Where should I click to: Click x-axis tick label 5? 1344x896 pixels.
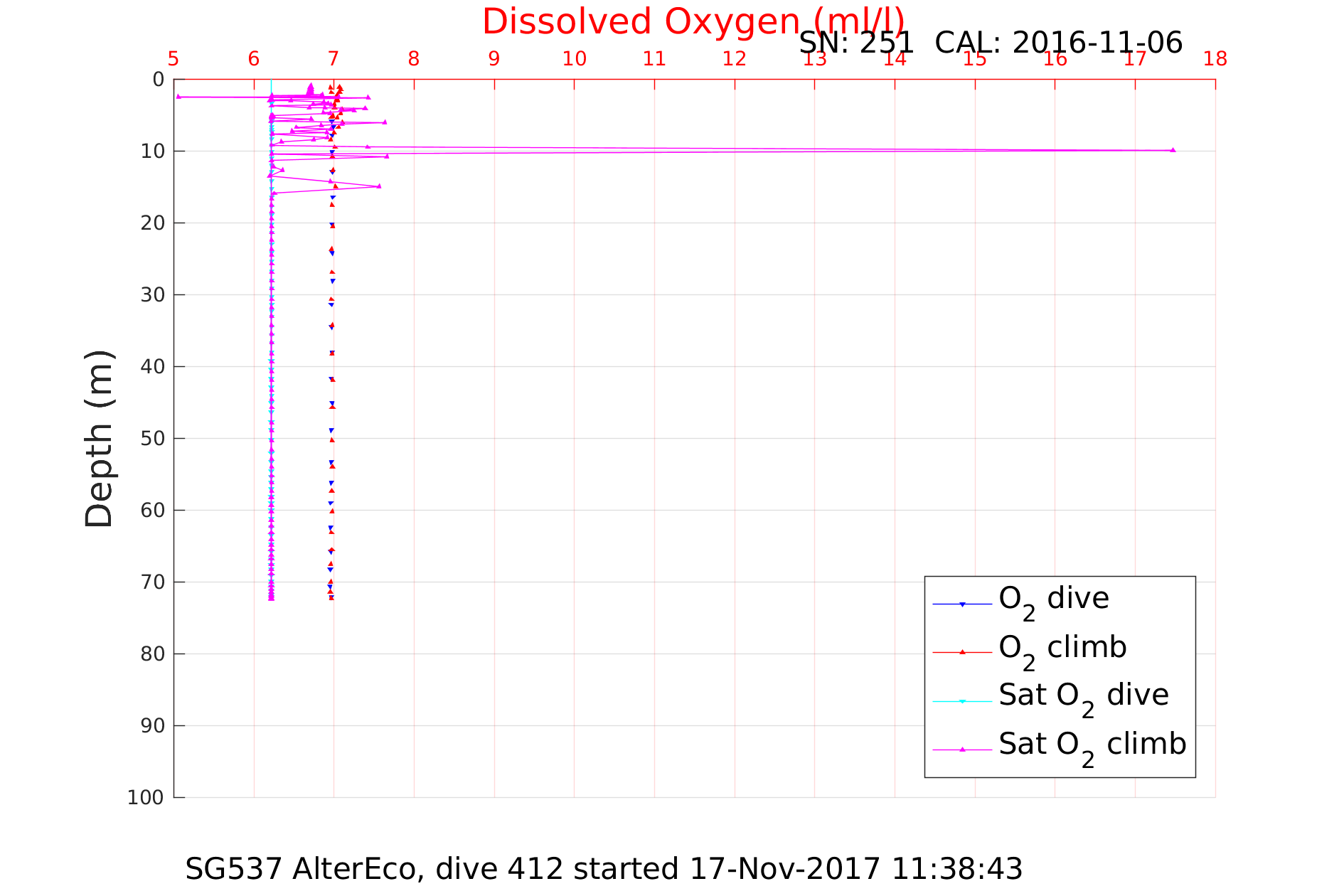pos(174,59)
